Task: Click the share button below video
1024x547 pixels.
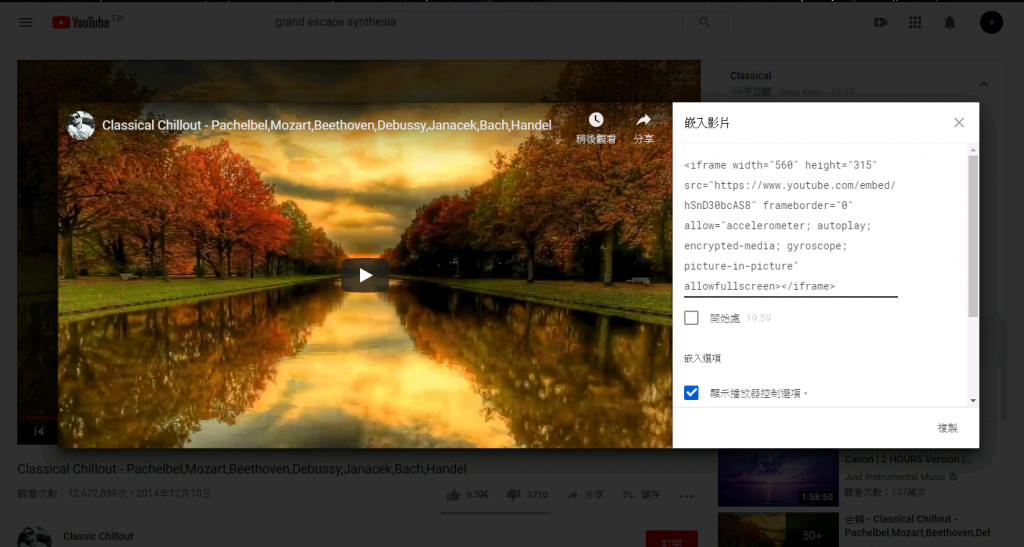Action: click(585, 495)
